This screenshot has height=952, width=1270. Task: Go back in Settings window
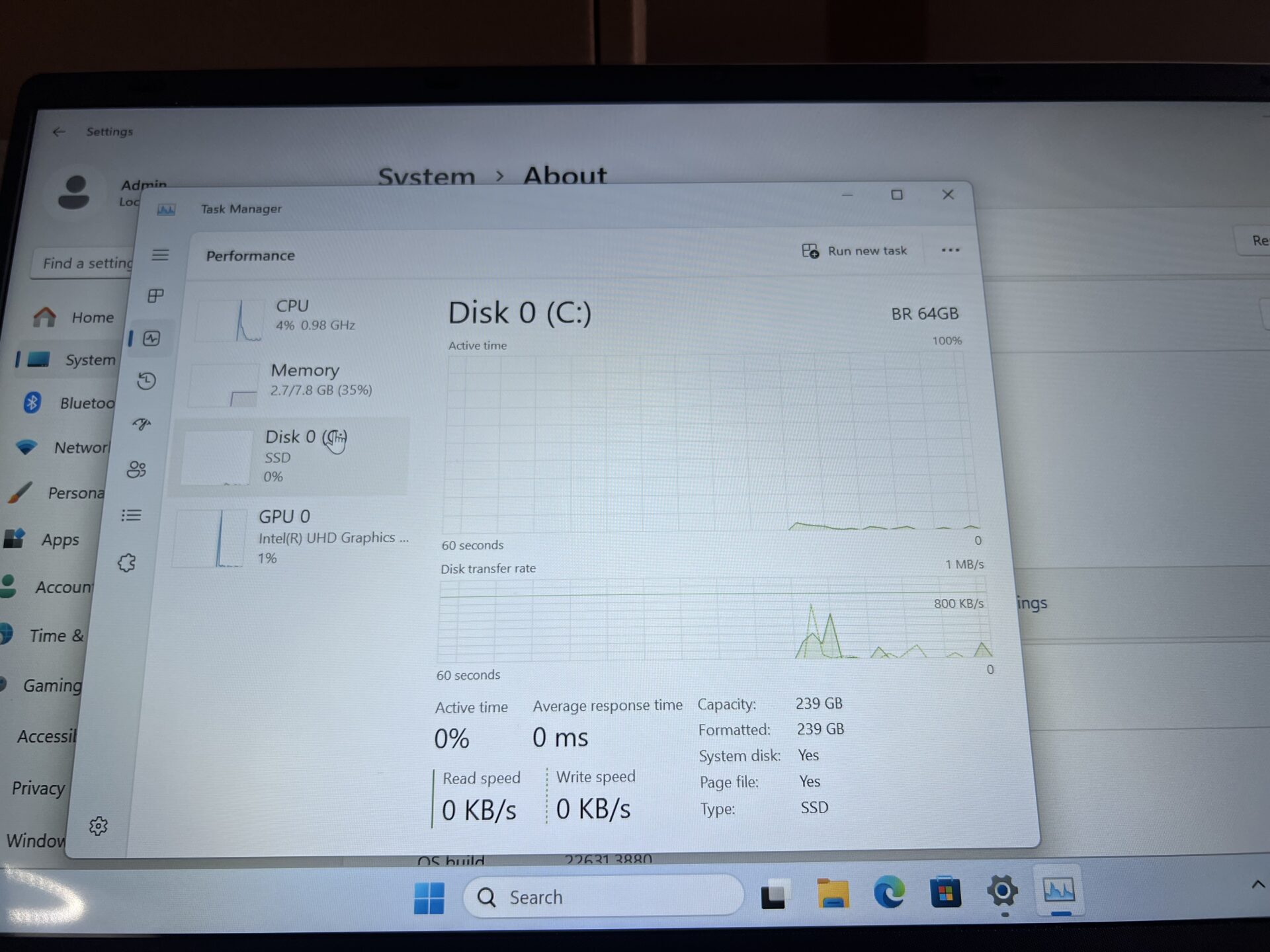coord(59,132)
